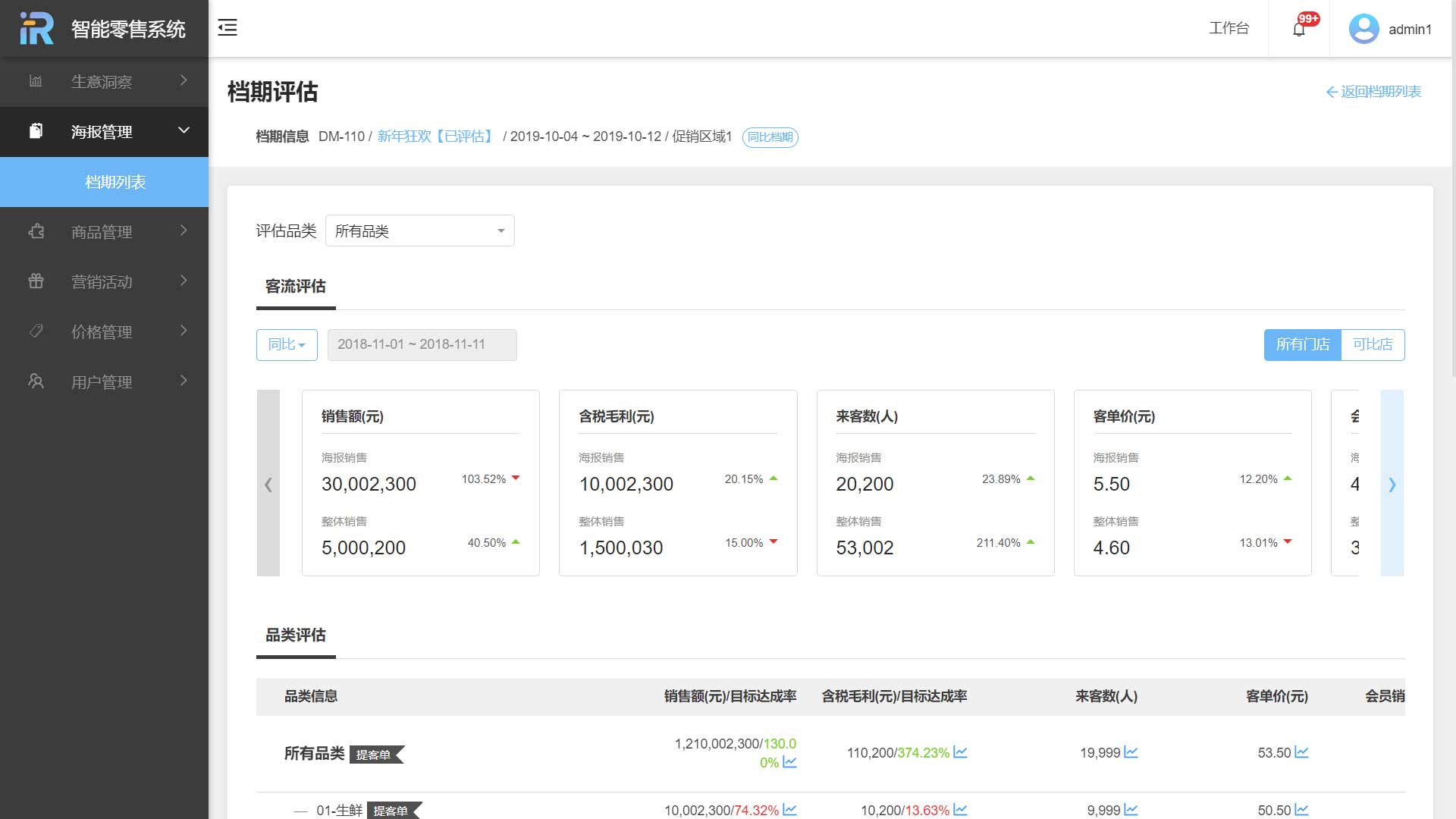Toggle the 同比档期 tag
Screen dimensions: 1456x819
[770, 137]
